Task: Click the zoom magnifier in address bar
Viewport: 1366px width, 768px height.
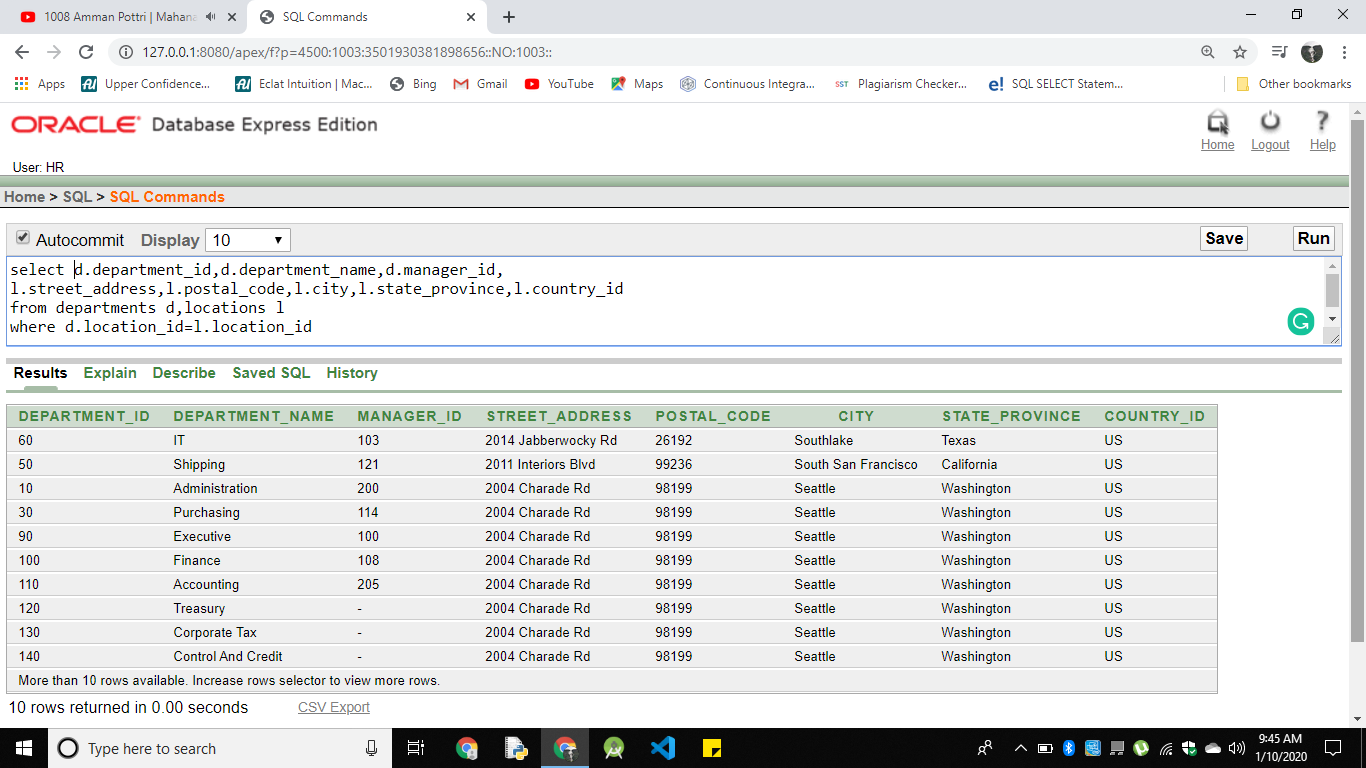Action: (x=1208, y=52)
